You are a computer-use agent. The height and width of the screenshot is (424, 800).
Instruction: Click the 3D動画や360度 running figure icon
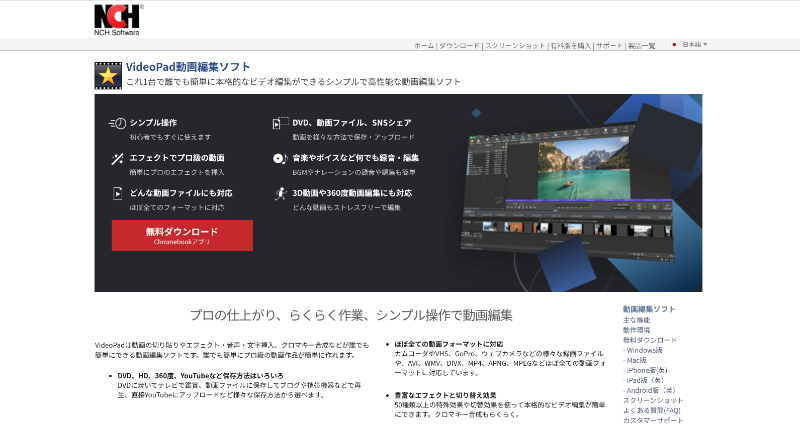(281, 193)
